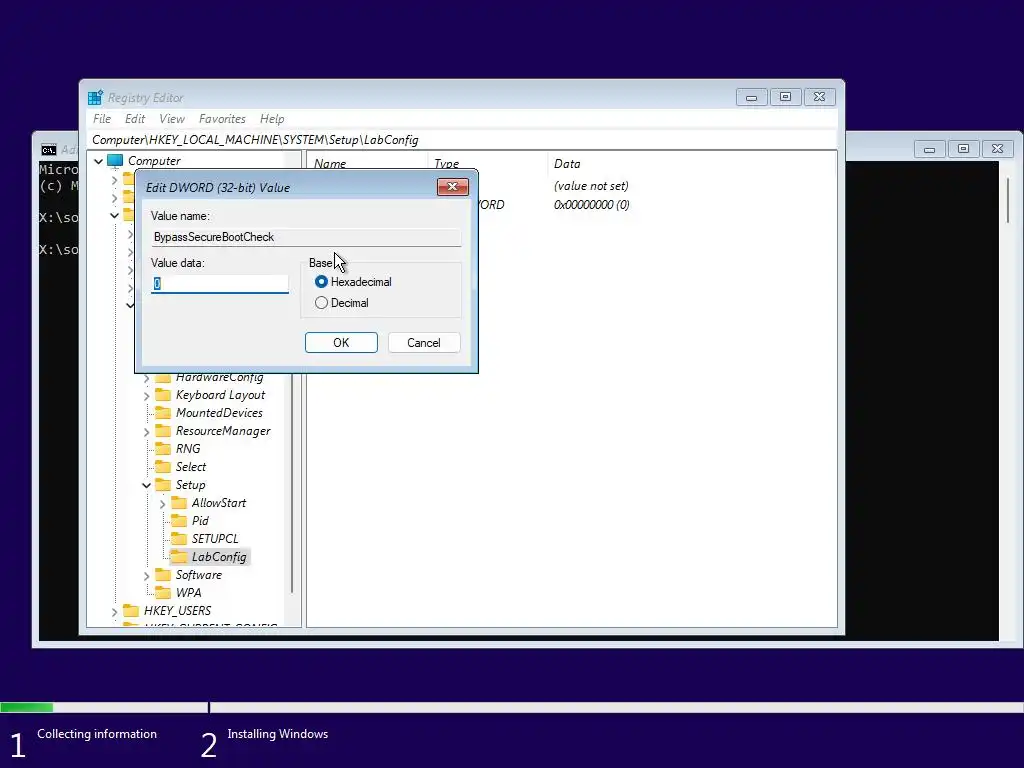
Task: Click the HardwareConfig folder icon
Action: coord(163,378)
